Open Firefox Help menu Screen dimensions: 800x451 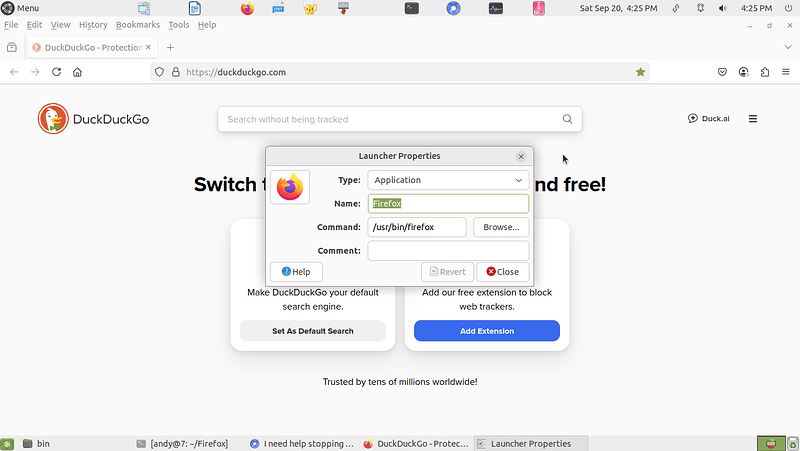[x=207, y=24]
